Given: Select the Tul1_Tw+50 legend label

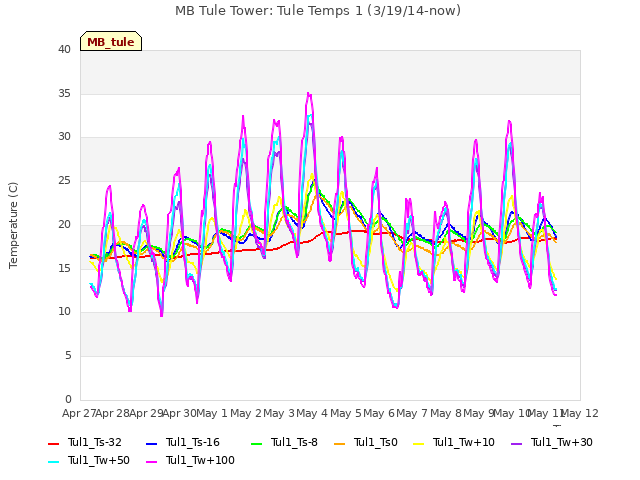Looking at the screenshot, I should pos(99,460).
